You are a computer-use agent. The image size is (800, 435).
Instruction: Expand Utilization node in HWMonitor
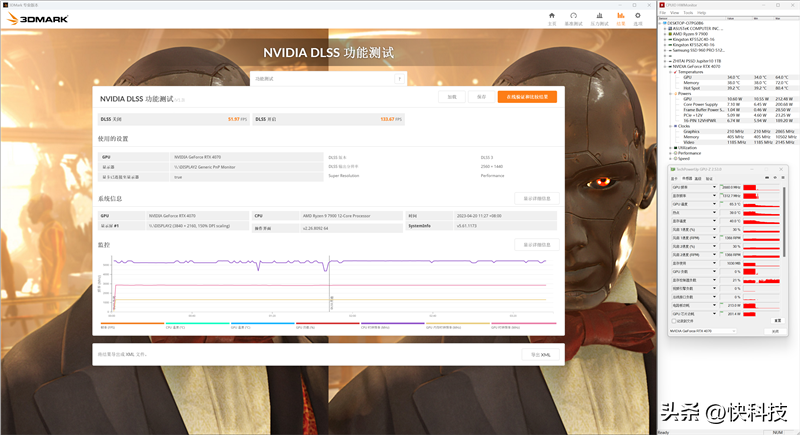(x=670, y=148)
